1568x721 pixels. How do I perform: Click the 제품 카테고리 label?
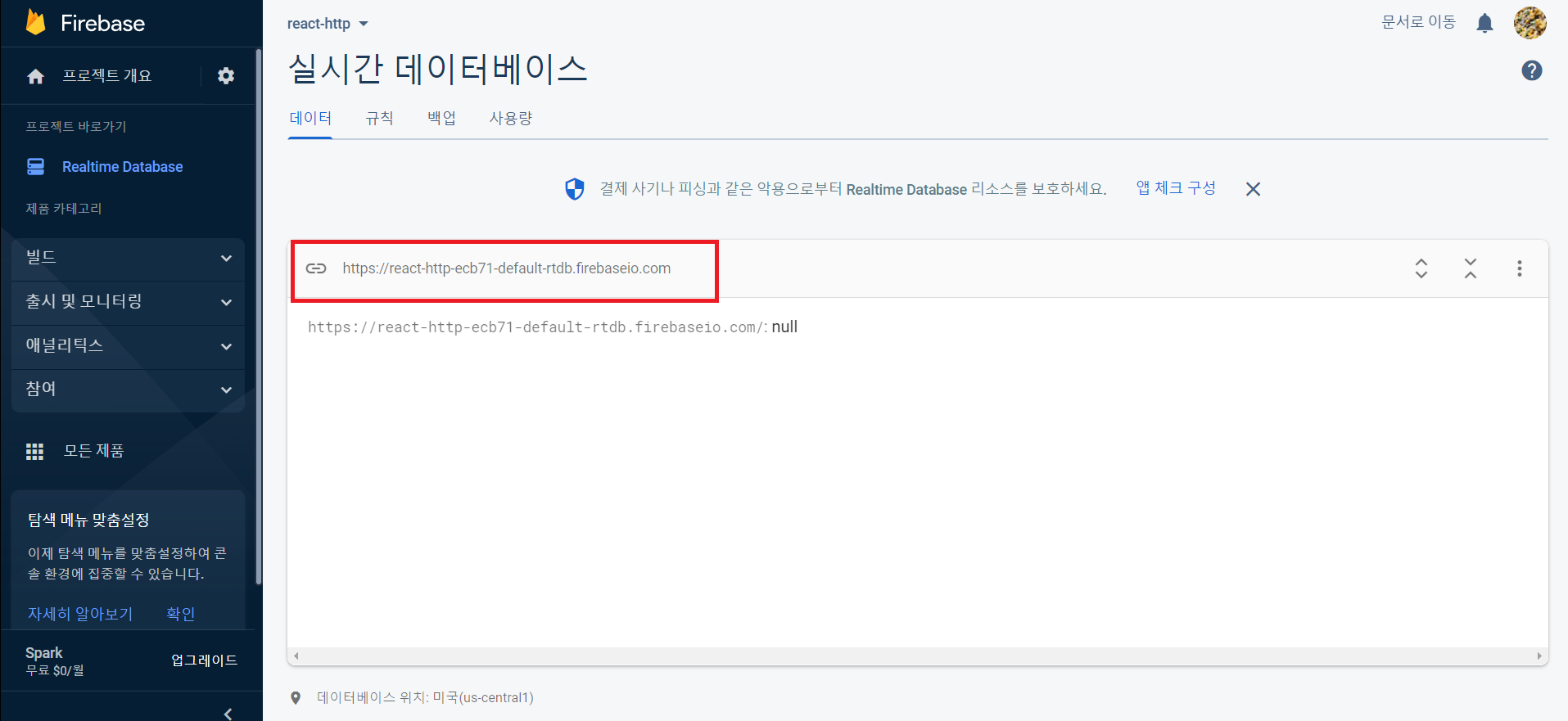64,209
